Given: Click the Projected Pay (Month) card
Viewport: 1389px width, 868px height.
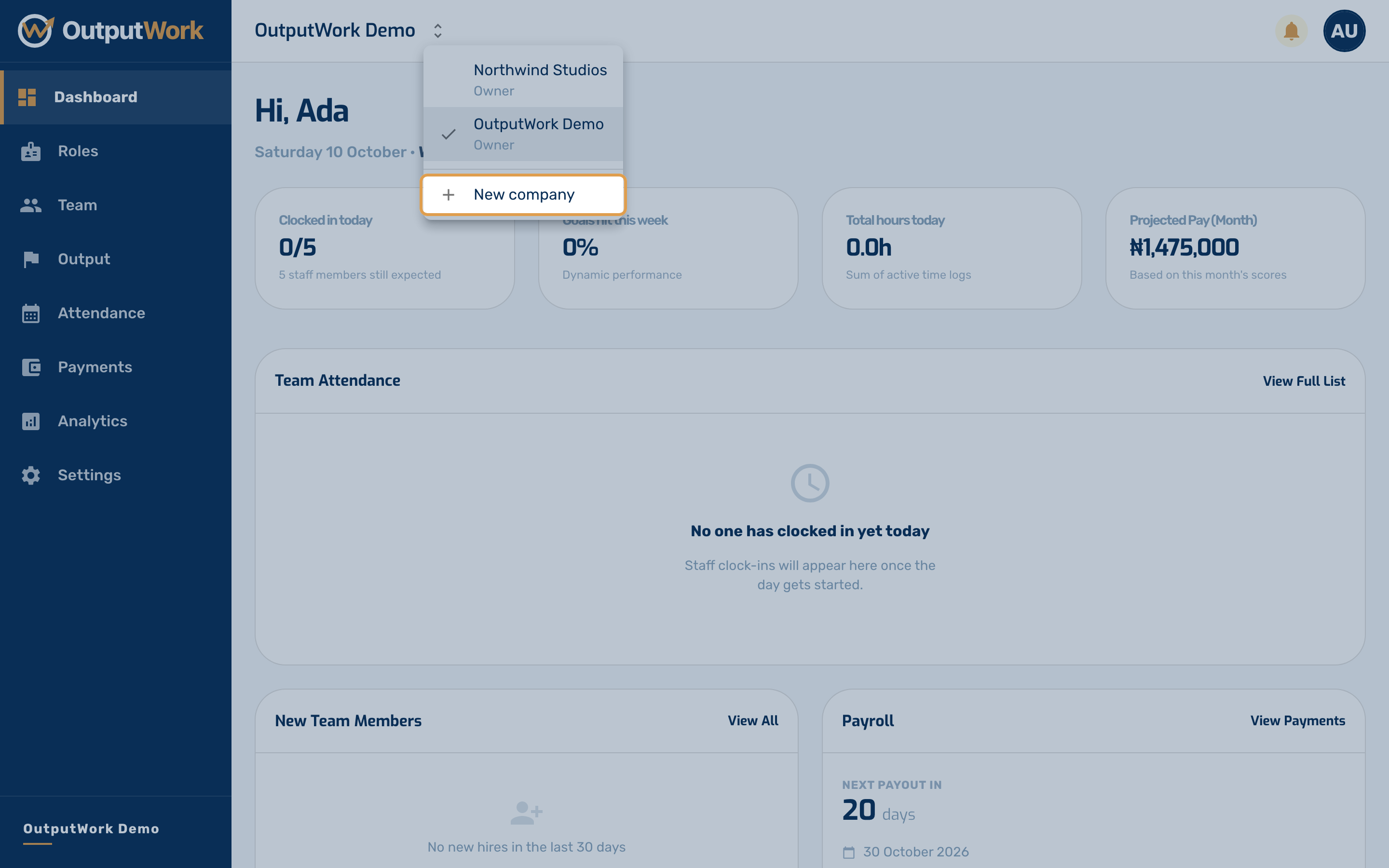Looking at the screenshot, I should coord(1235,248).
